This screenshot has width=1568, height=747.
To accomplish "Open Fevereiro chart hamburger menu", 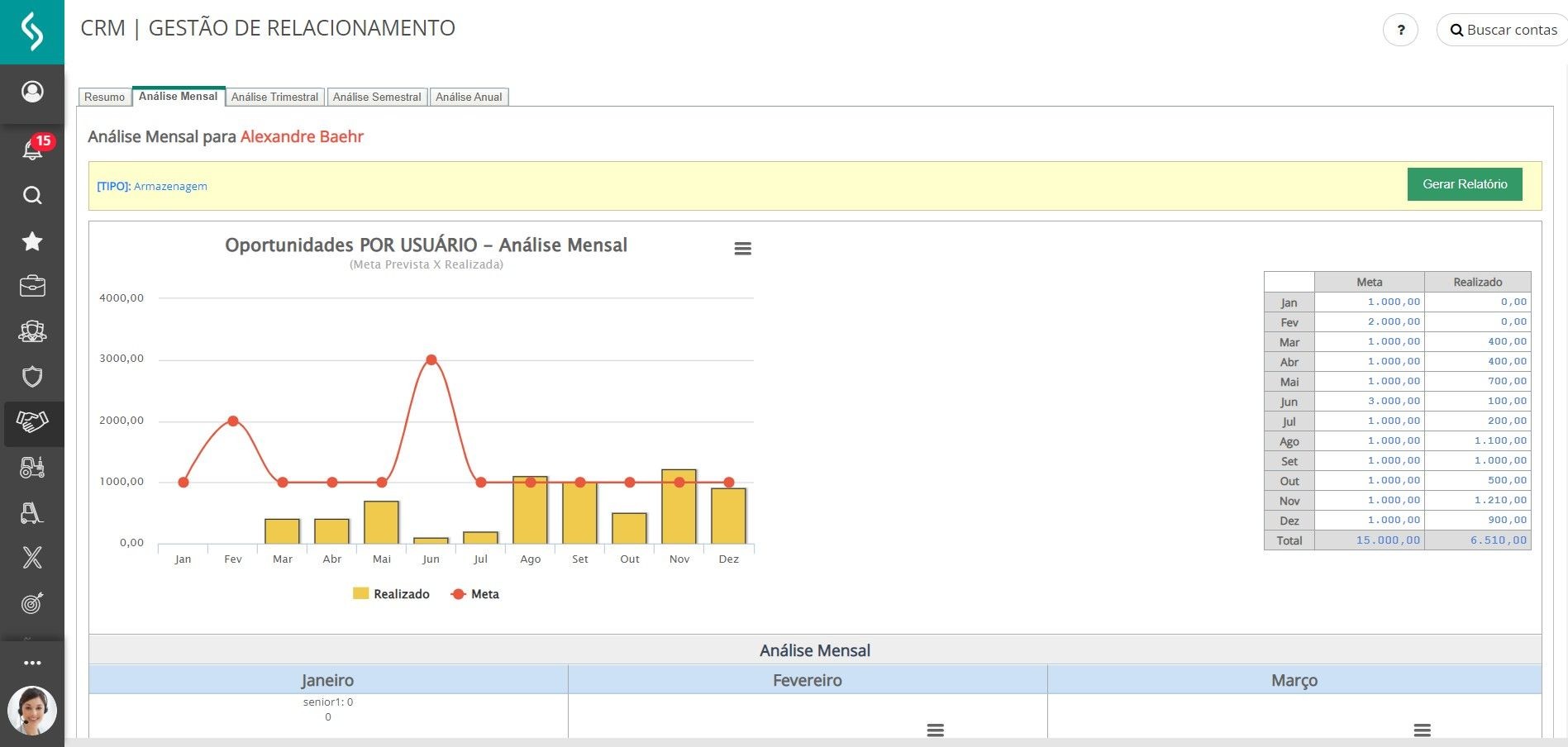I will 935,730.
